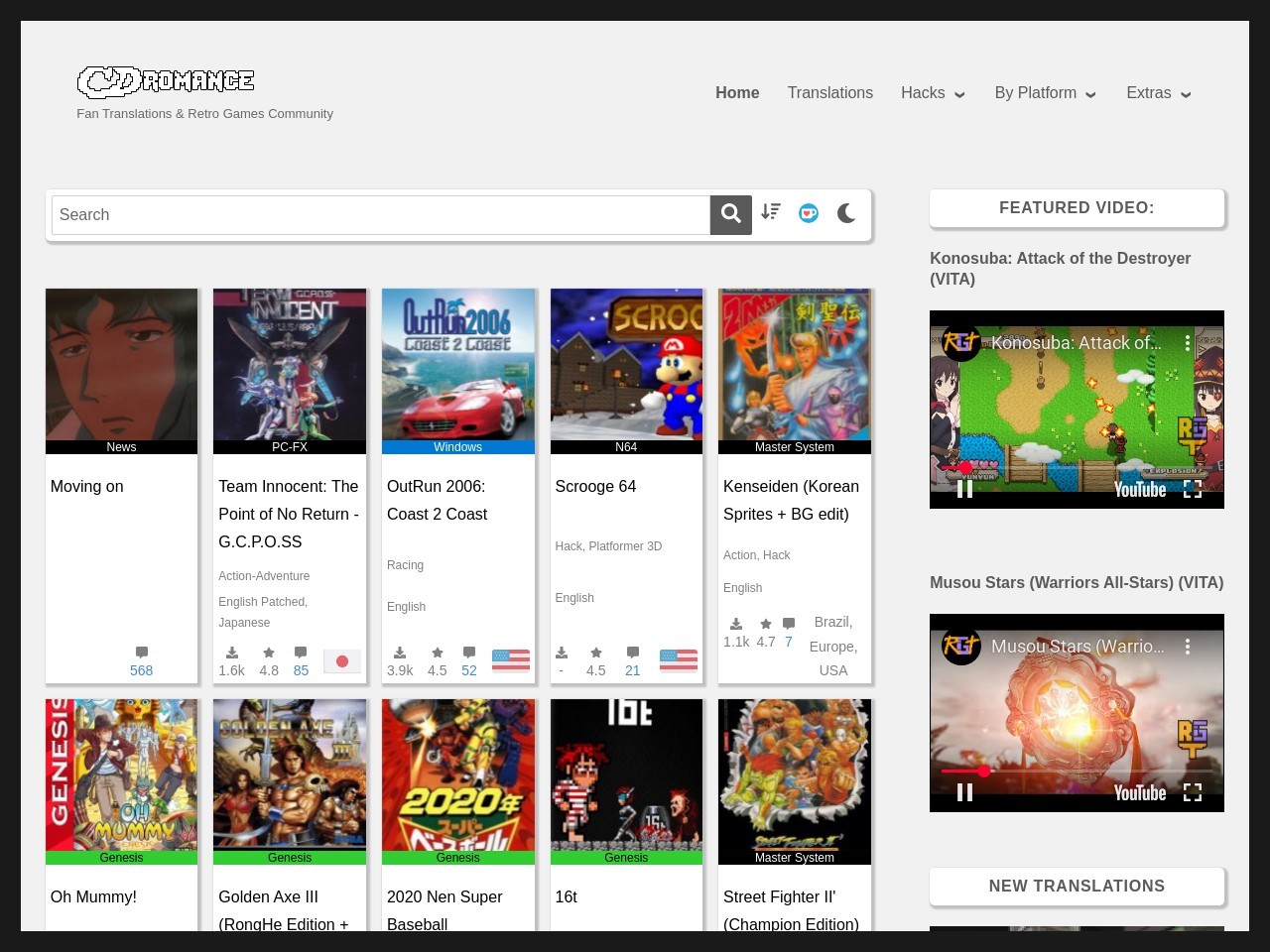Image resolution: width=1270 pixels, height=952 pixels.
Task: Open more options on Musou Stars video
Action: tap(1187, 647)
